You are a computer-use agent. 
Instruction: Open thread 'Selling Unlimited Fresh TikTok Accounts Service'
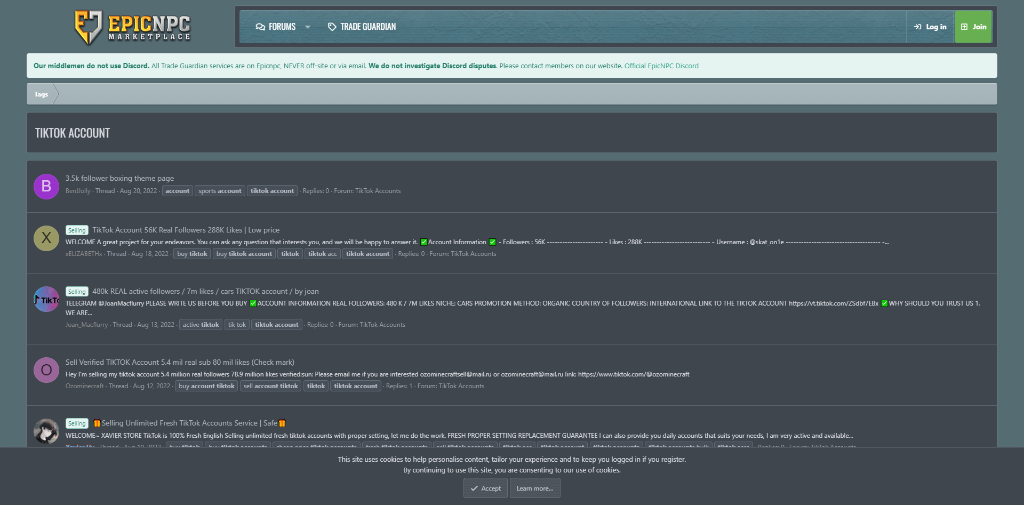189,423
